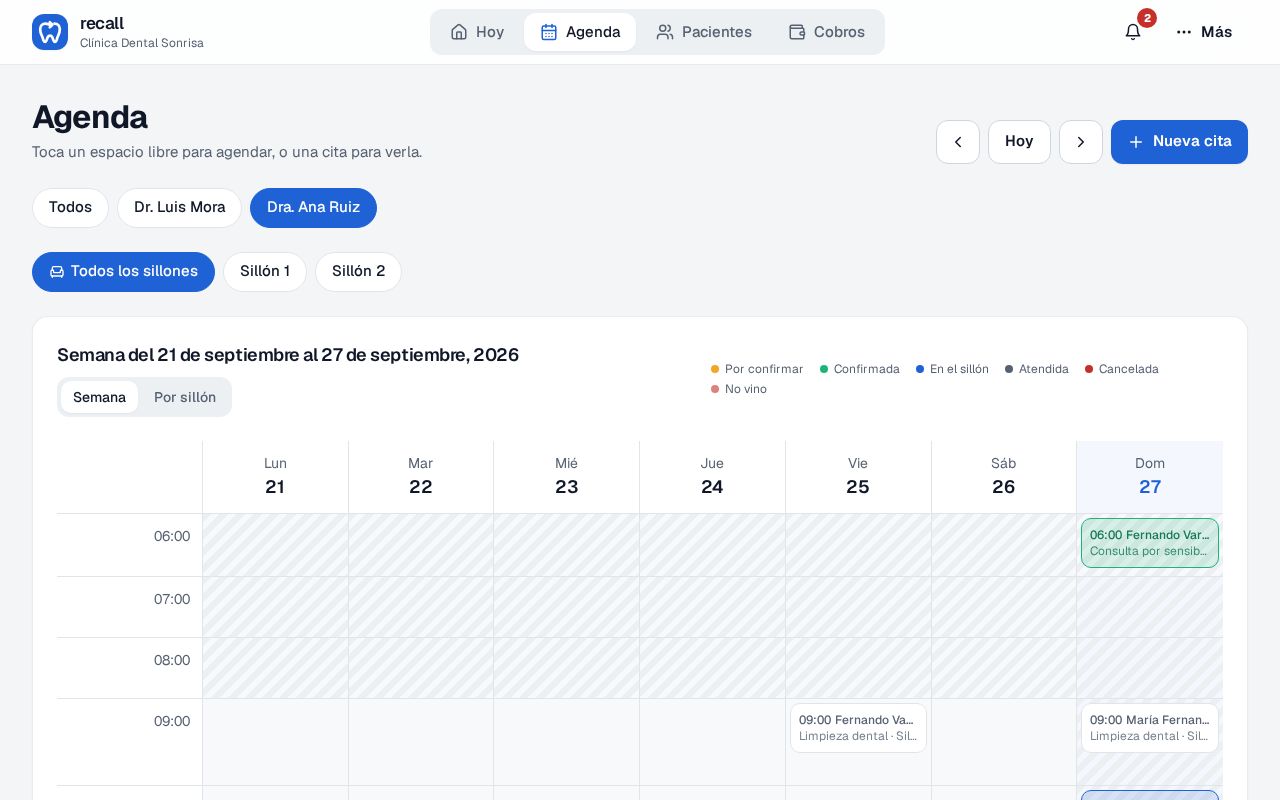Filter agenda by Dra. Ana Ruiz
The width and height of the screenshot is (1280, 800).
point(313,208)
